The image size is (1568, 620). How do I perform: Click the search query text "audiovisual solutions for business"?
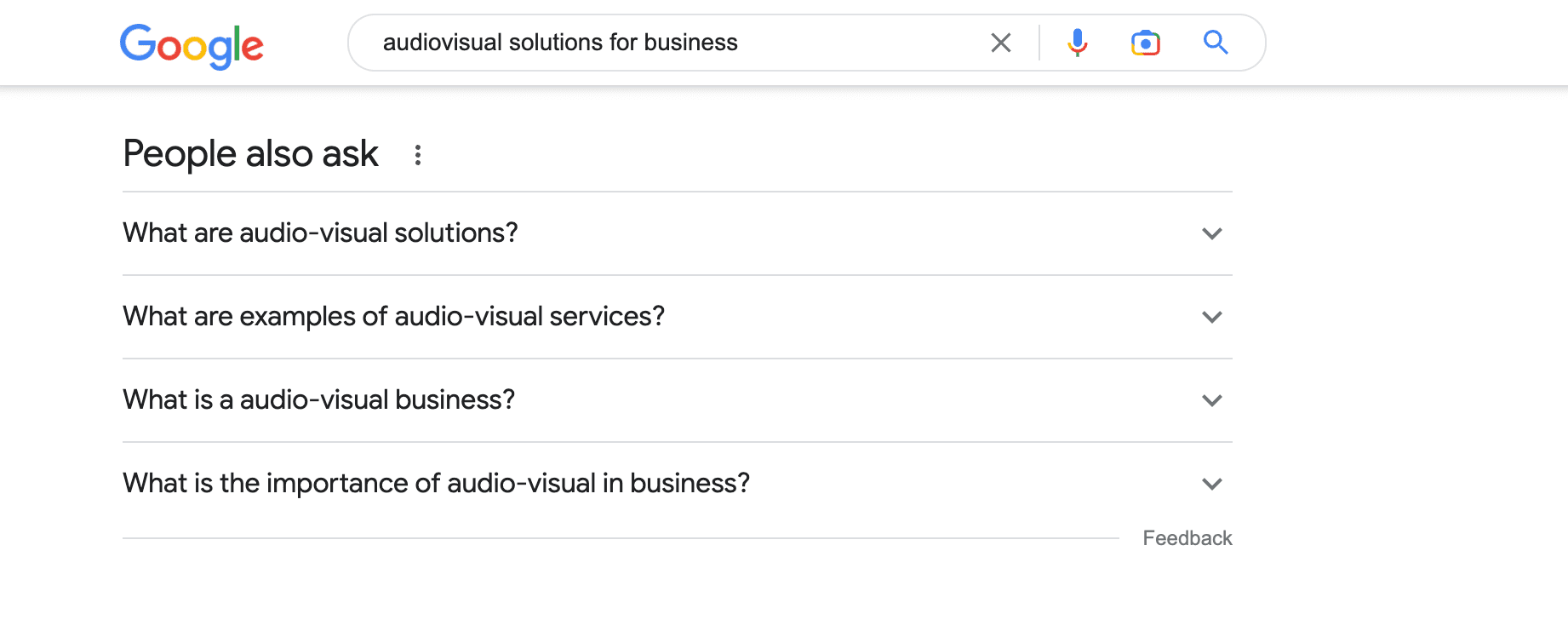tap(560, 43)
